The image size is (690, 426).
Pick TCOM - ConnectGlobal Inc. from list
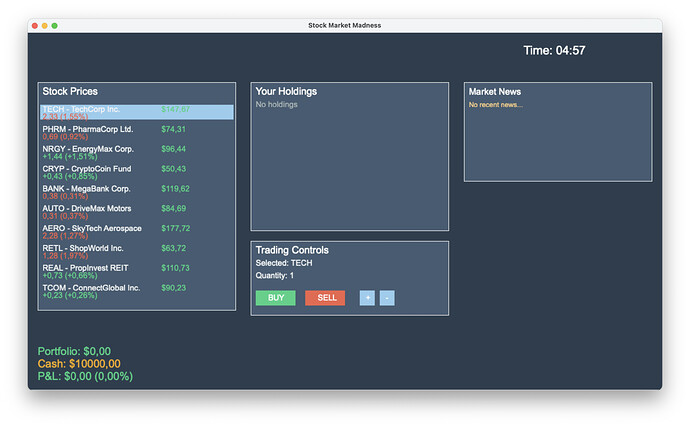136,291
